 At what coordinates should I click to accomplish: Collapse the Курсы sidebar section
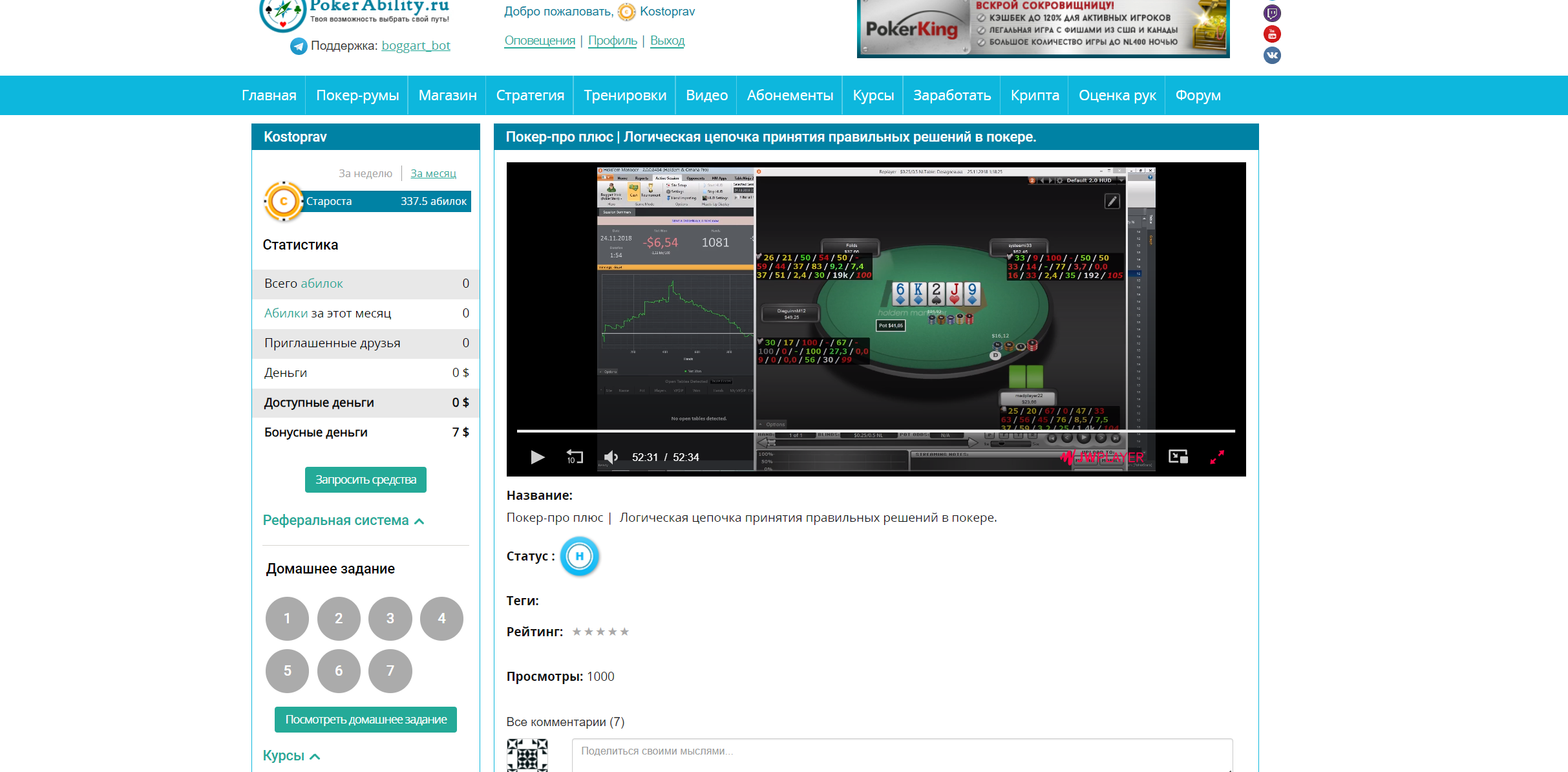point(291,756)
